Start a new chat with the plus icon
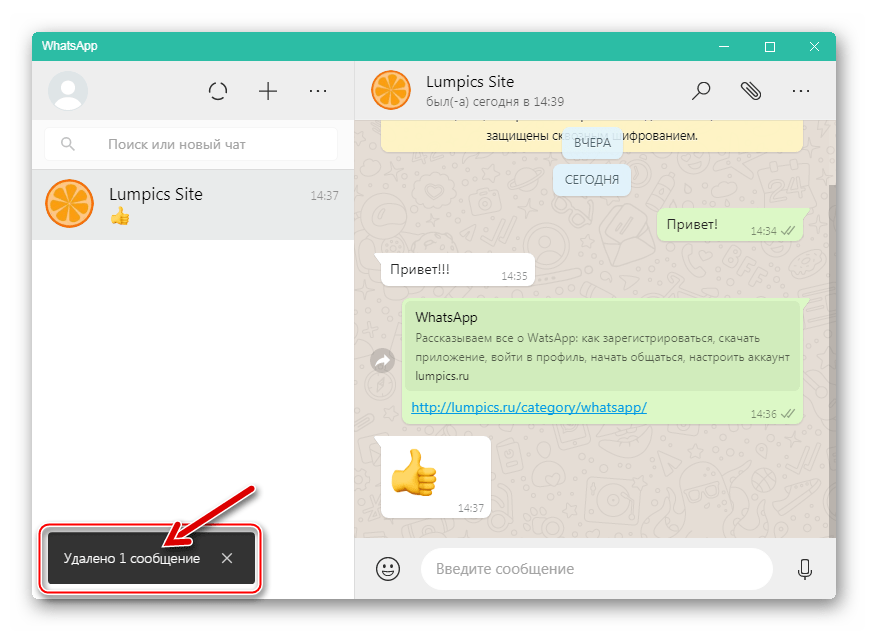Viewport: 869px width, 632px height. pyautogui.click(x=268, y=91)
